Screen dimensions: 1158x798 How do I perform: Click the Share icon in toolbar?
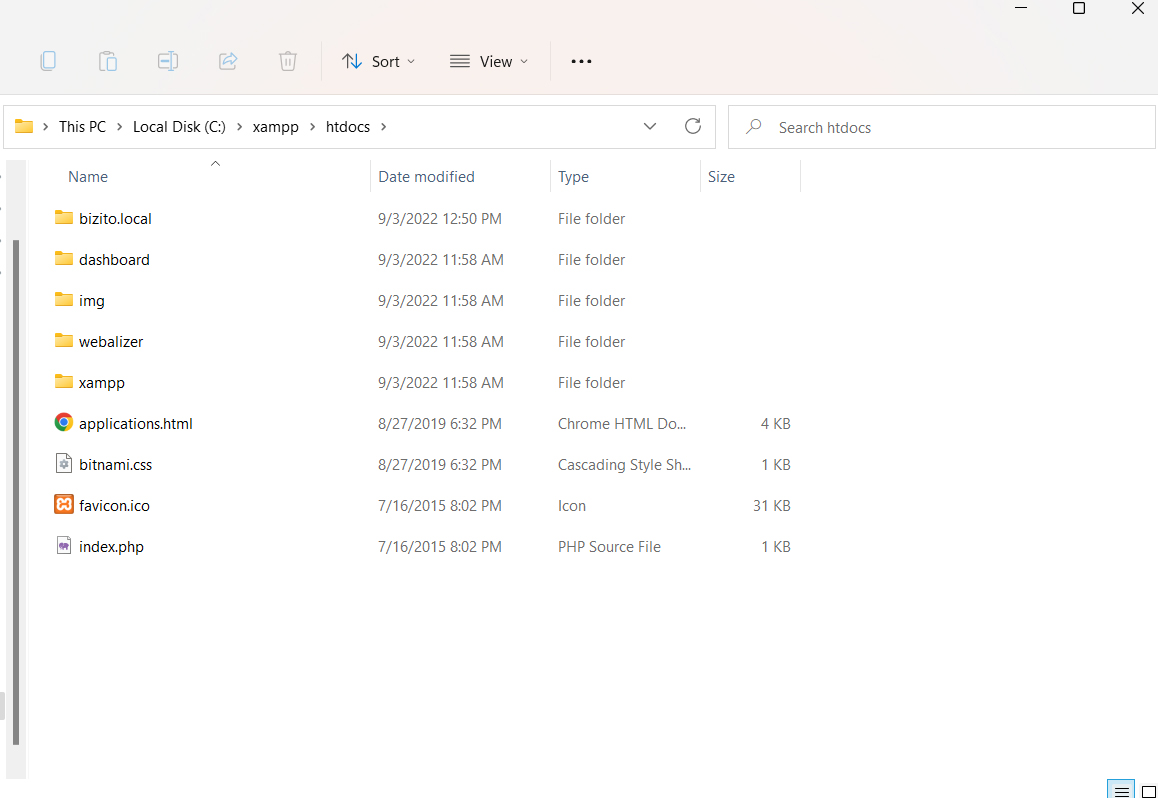(x=228, y=61)
